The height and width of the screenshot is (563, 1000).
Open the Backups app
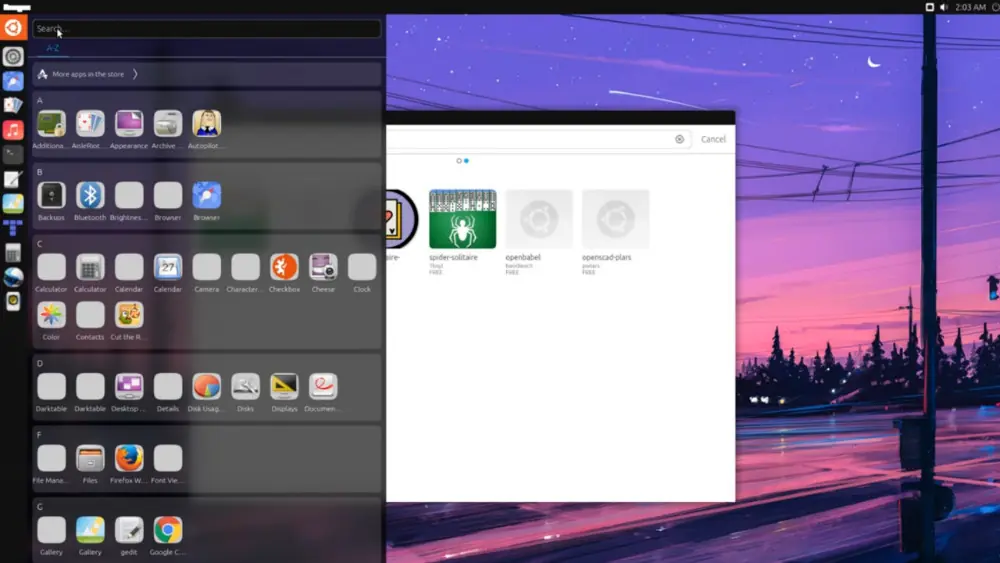click(x=51, y=195)
